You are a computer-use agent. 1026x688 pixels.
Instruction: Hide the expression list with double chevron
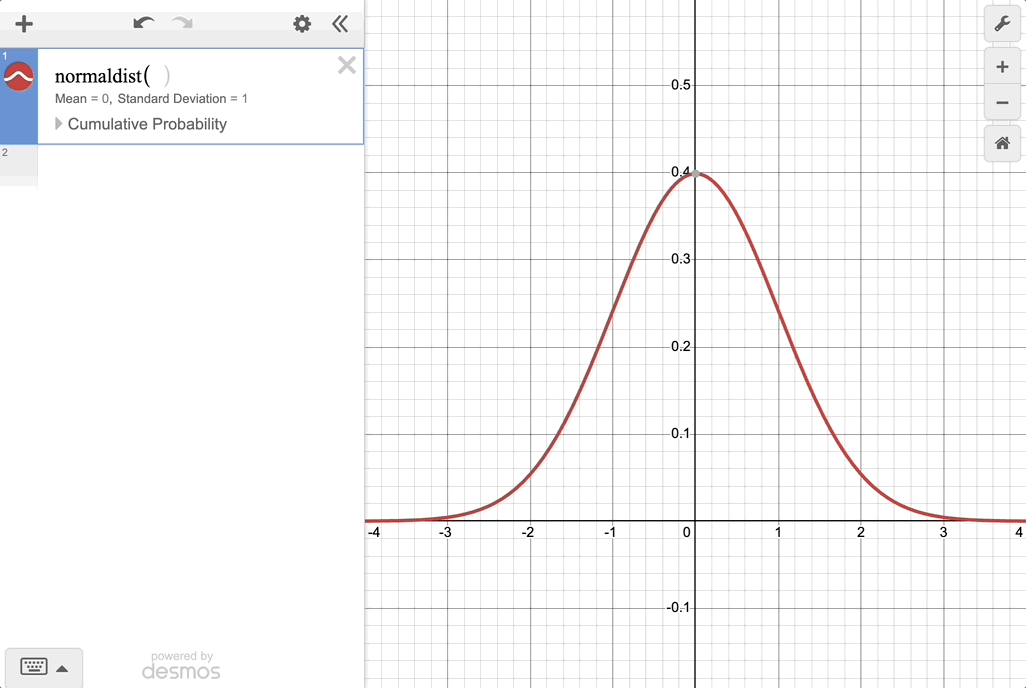coord(340,24)
